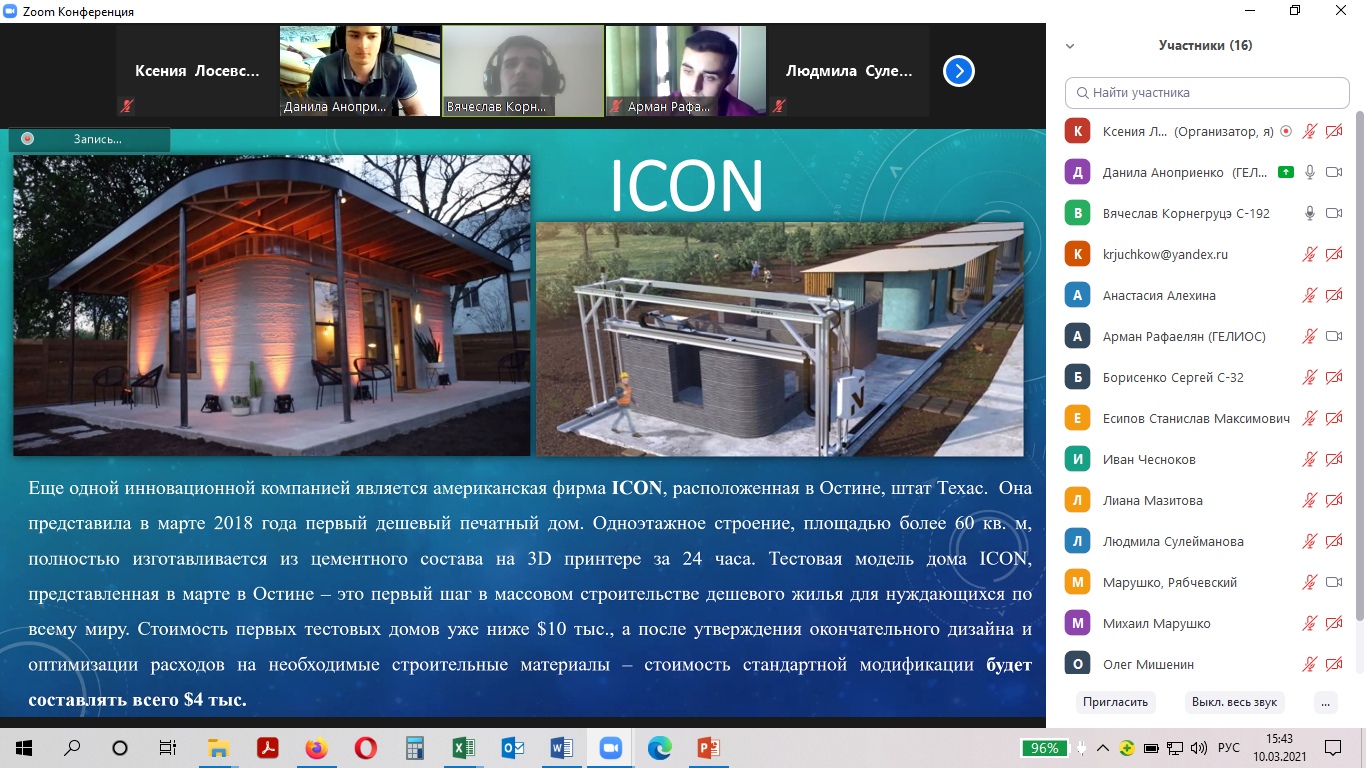1366x768 pixels.
Task: Open Excel from the taskbar
Action: [x=463, y=748]
